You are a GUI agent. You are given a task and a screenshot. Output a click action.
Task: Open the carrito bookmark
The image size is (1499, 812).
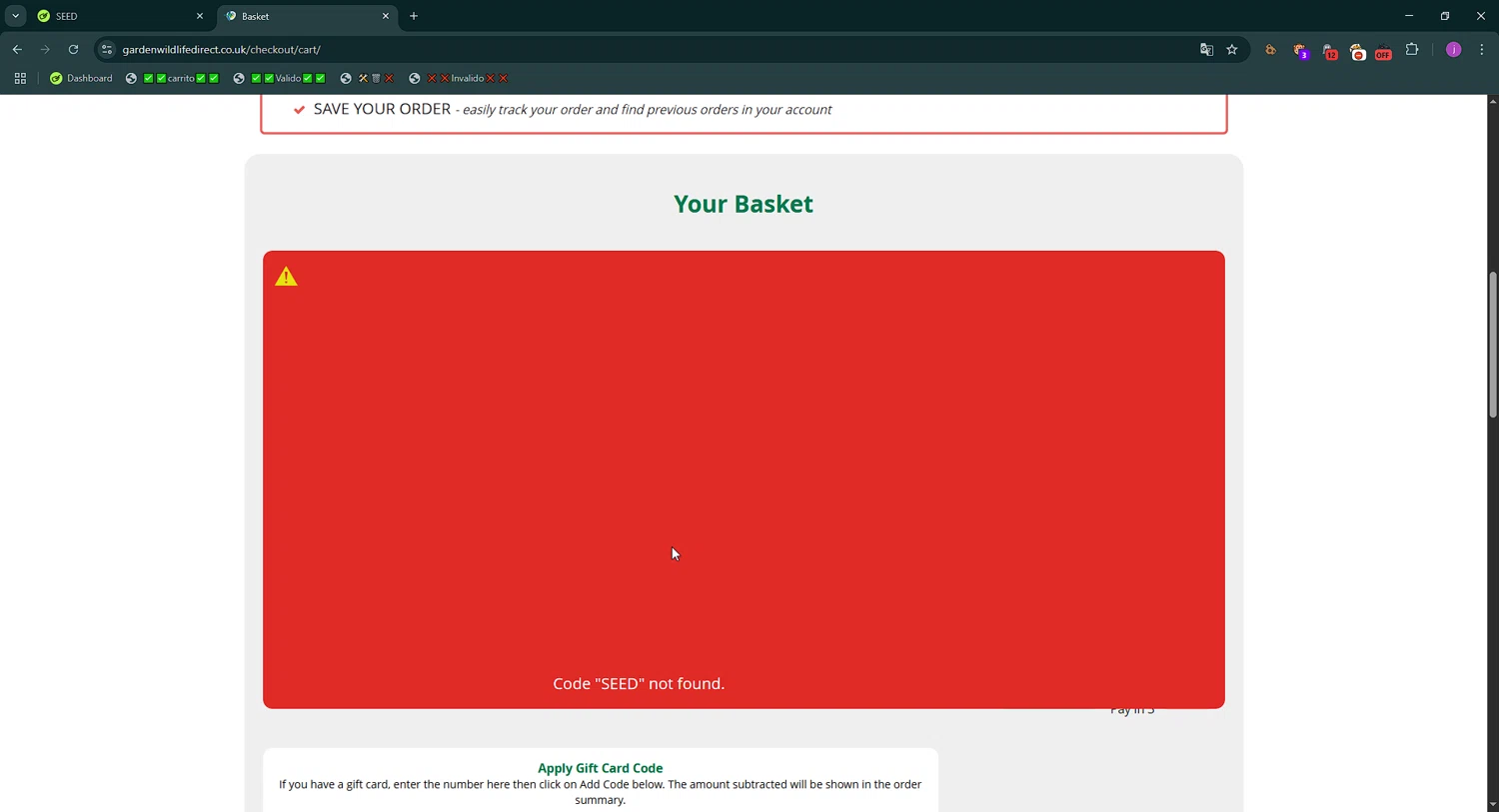click(172, 78)
